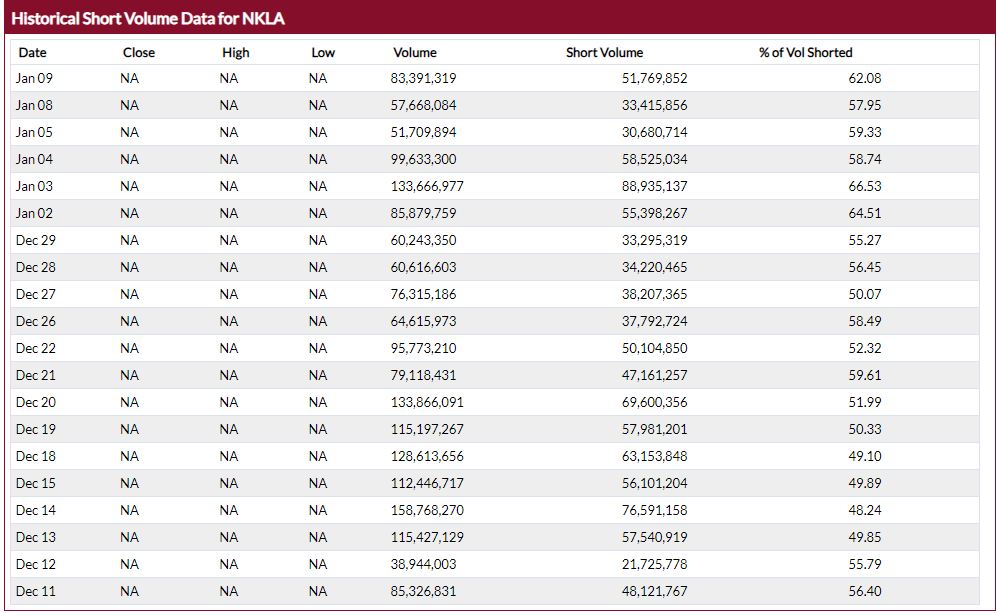Viewport: 997px width, 613px height.
Task: Select the Dec 27 date cell
Action: (x=36, y=294)
